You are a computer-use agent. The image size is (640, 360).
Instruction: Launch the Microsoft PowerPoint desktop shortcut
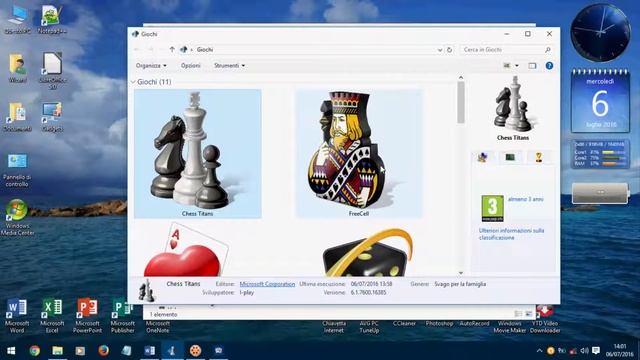click(x=87, y=316)
